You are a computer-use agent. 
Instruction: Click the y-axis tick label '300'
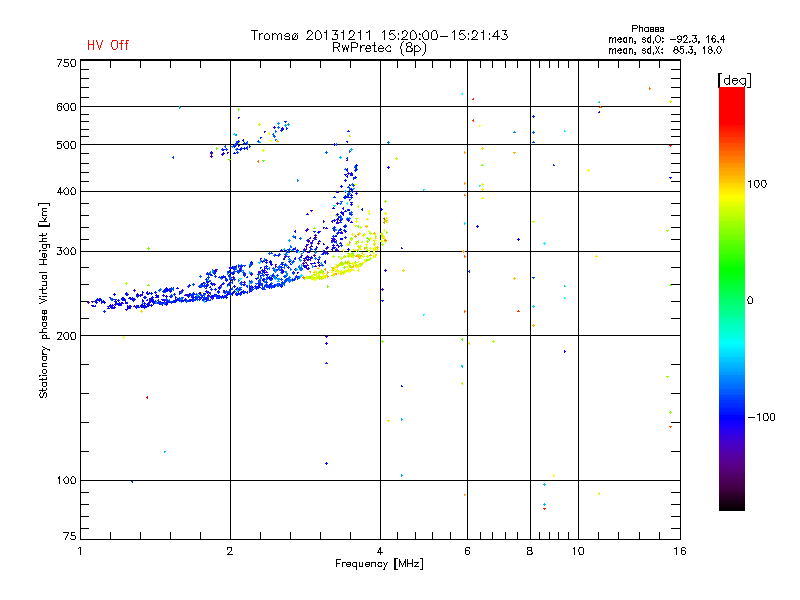coord(66,252)
